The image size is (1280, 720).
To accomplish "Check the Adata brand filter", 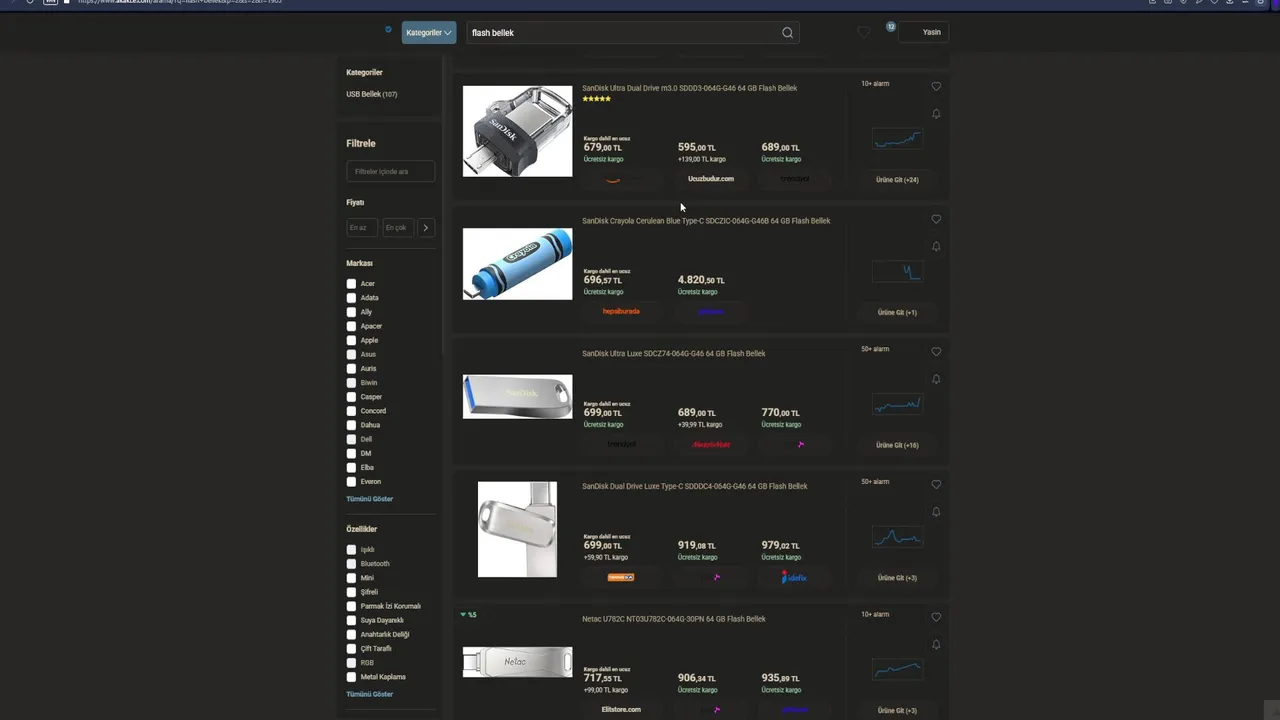I will (351, 298).
